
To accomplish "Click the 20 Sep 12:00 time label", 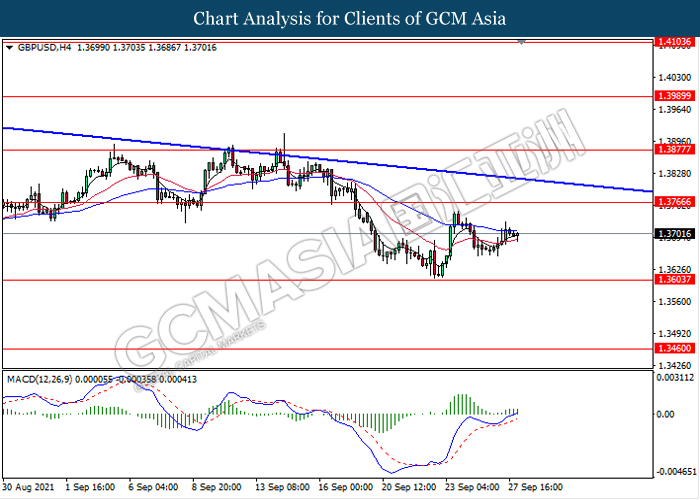I will [409, 487].
